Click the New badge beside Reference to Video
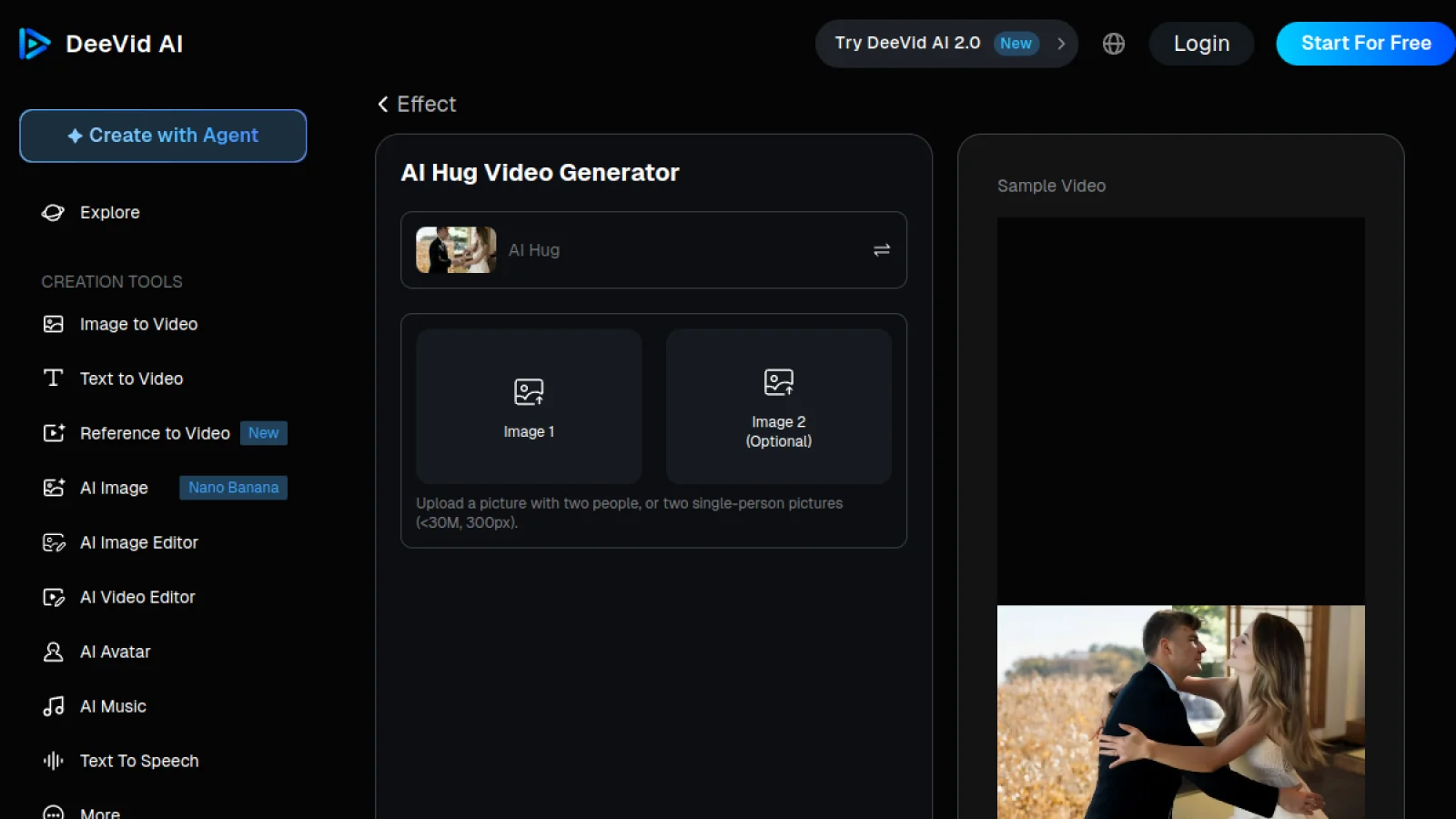The image size is (1456, 819). [264, 433]
